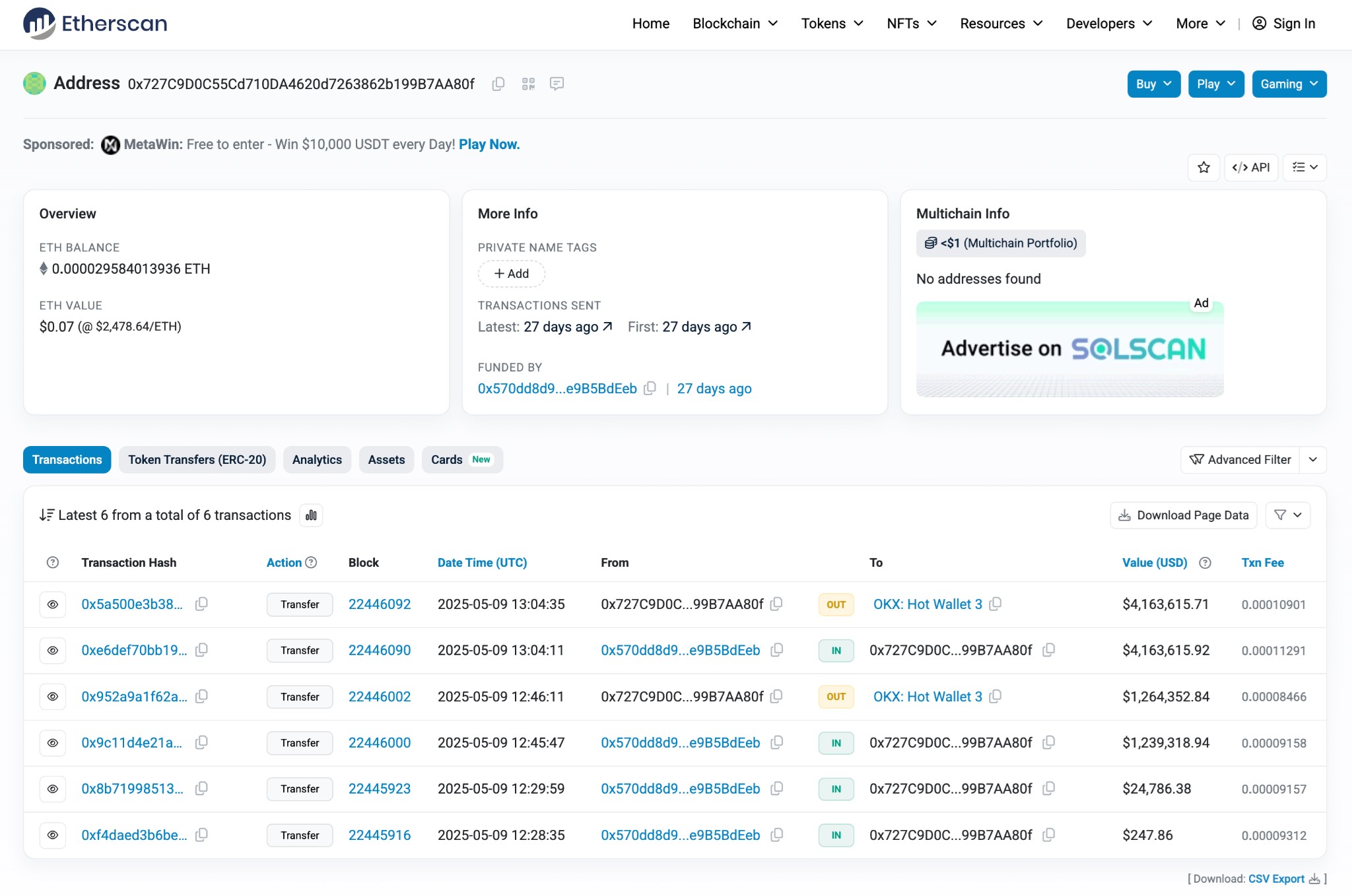The image size is (1352, 896).
Task: Expand the NFTs menu
Action: pyautogui.click(x=912, y=24)
